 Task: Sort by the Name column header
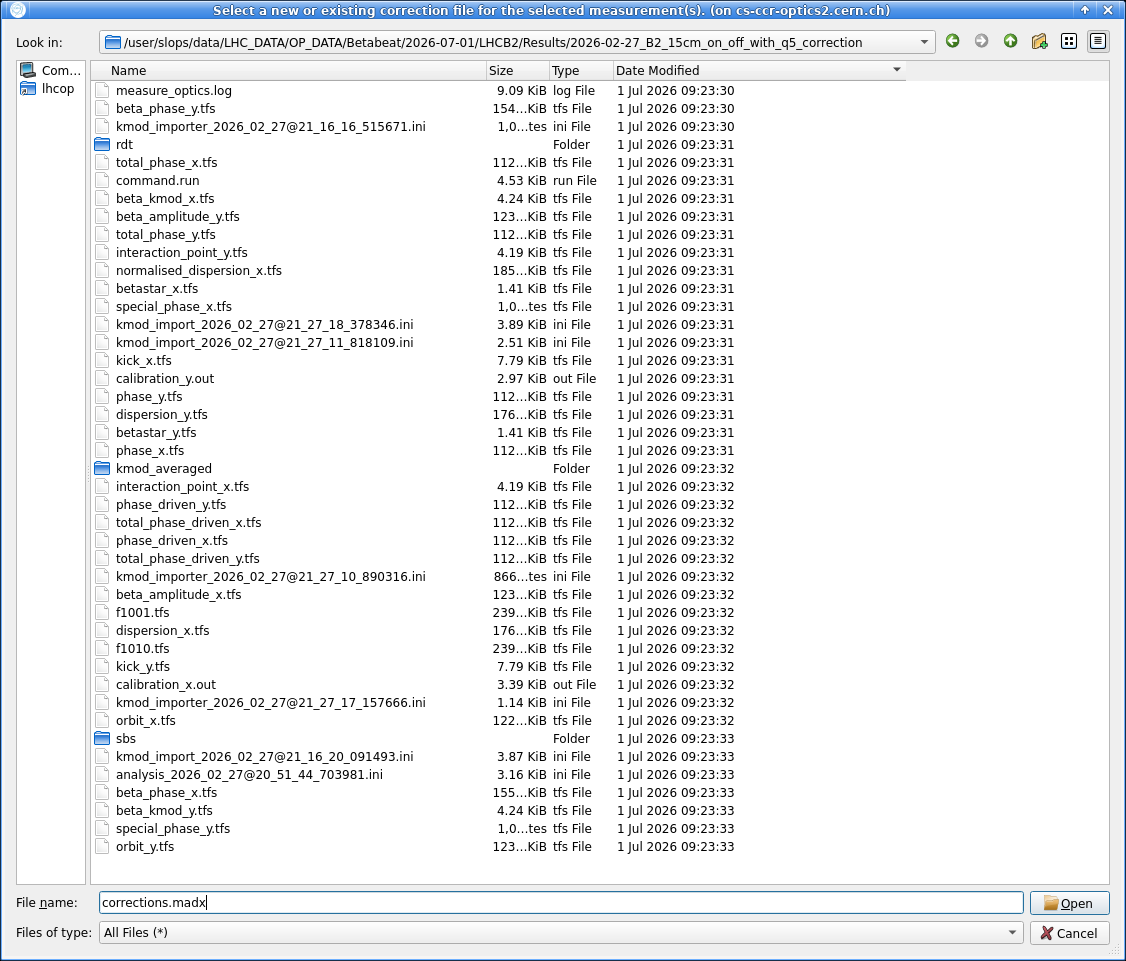(289, 70)
